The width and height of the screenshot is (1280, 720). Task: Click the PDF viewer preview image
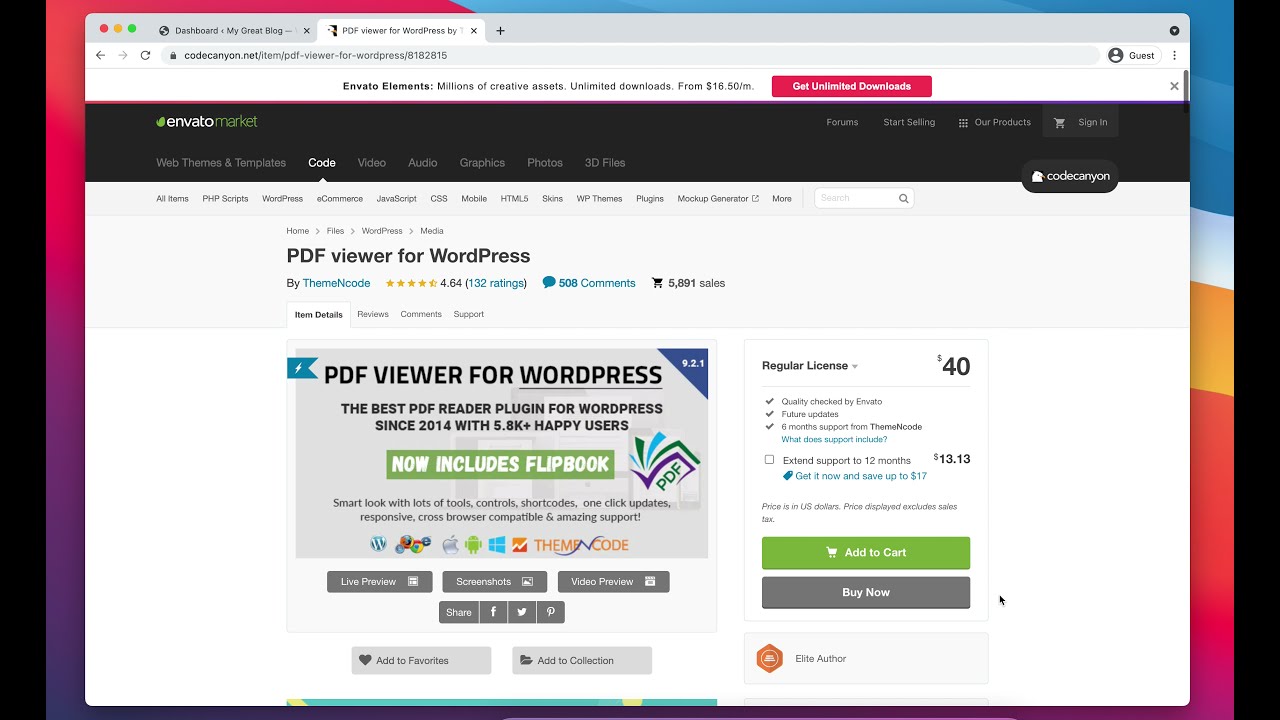[x=502, y=453]
